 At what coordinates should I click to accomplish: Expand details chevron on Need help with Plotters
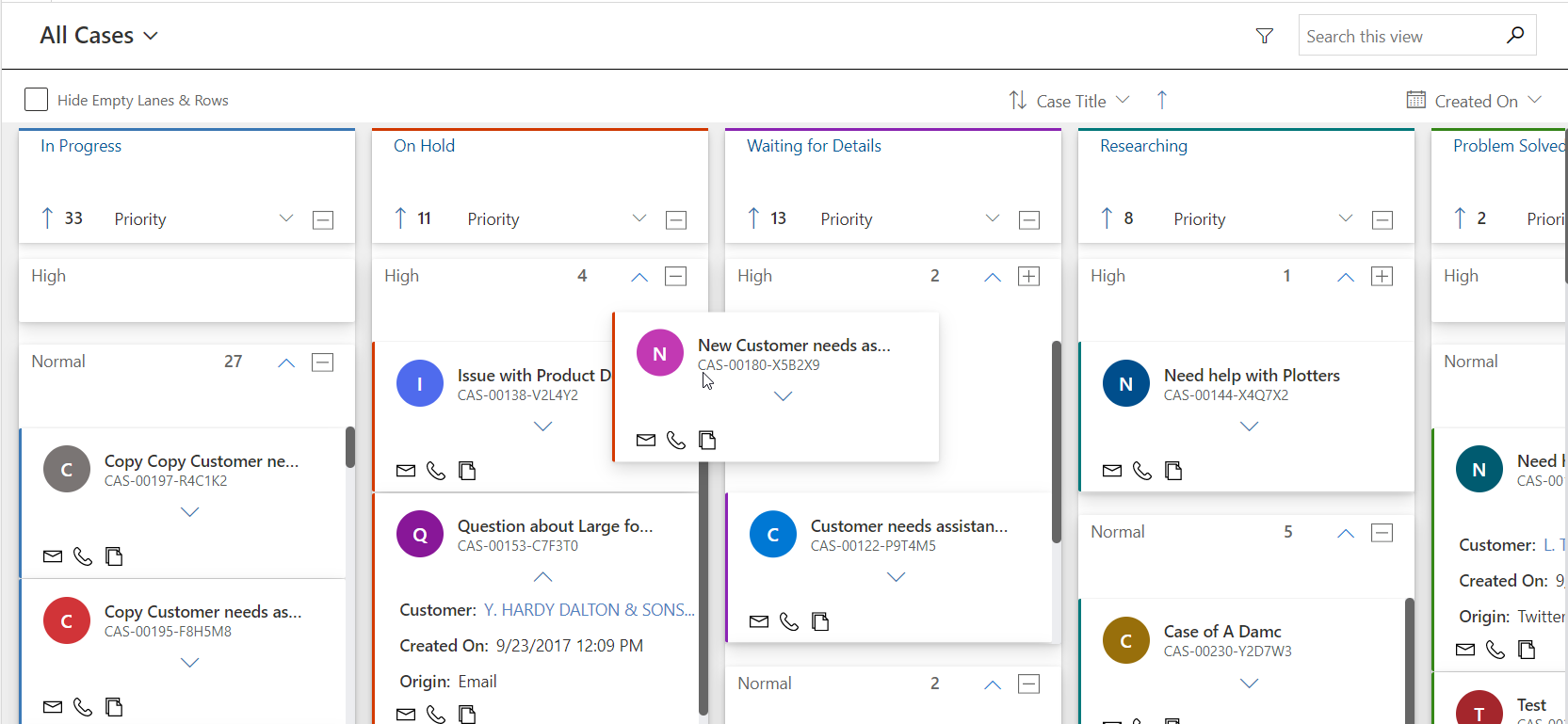point(1249,426)
